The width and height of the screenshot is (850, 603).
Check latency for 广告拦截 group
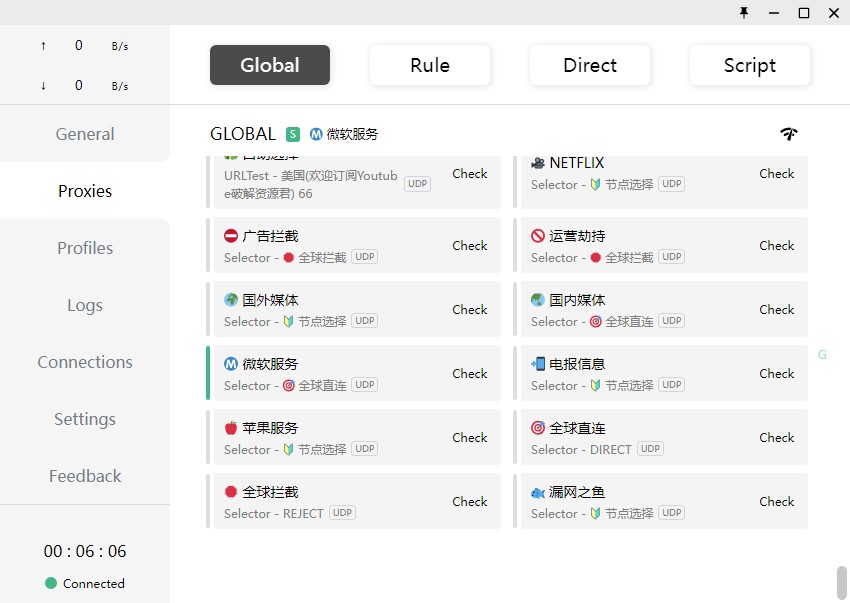[469, 246]
